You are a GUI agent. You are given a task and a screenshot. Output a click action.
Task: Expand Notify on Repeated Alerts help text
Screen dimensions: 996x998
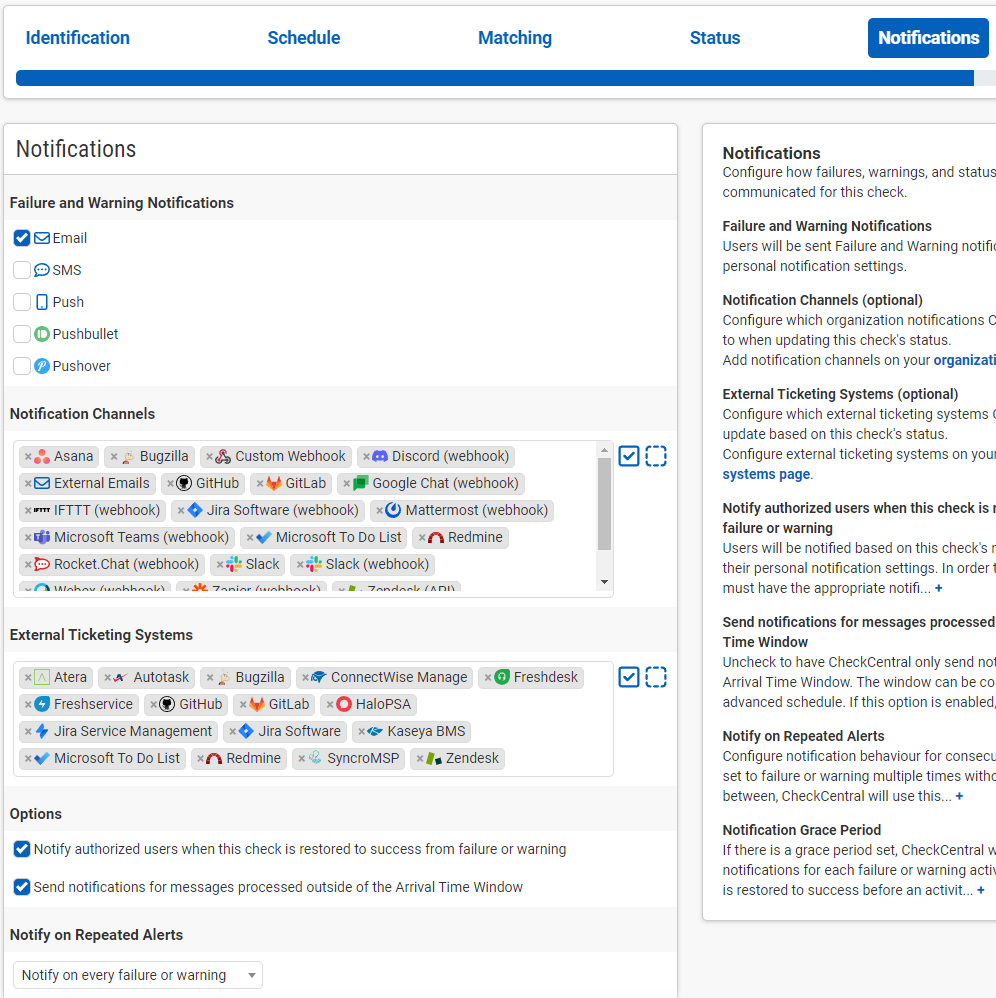tap(959, 797)
